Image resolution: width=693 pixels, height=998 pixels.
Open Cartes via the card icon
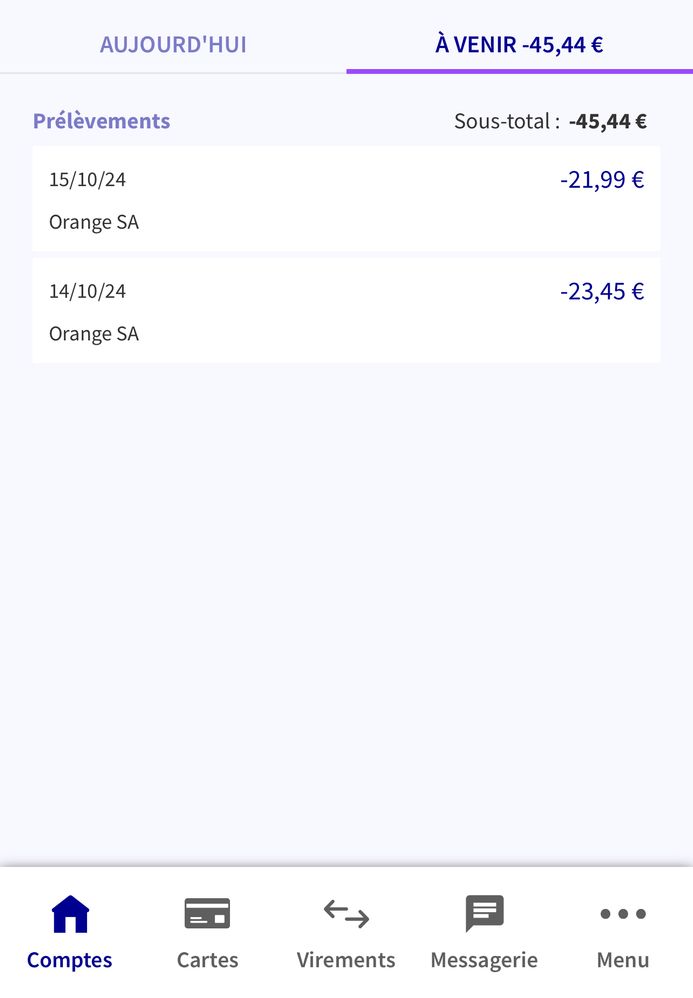click(x=207, y=914)
